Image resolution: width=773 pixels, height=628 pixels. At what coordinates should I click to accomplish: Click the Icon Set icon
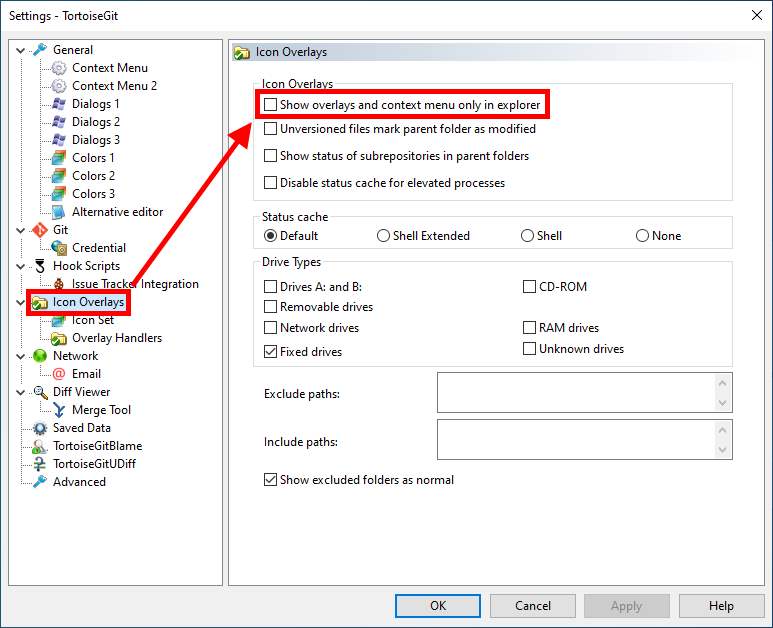(59, 320)
